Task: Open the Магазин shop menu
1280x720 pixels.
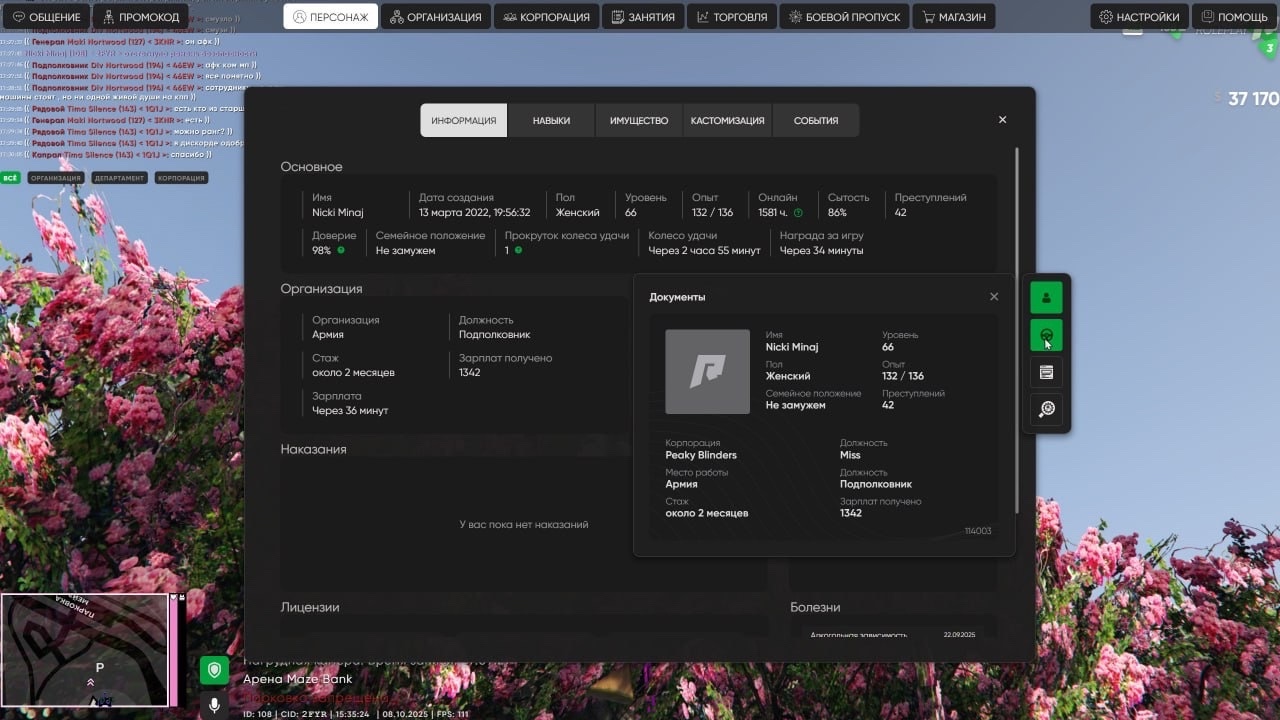Action: (955, 16)
